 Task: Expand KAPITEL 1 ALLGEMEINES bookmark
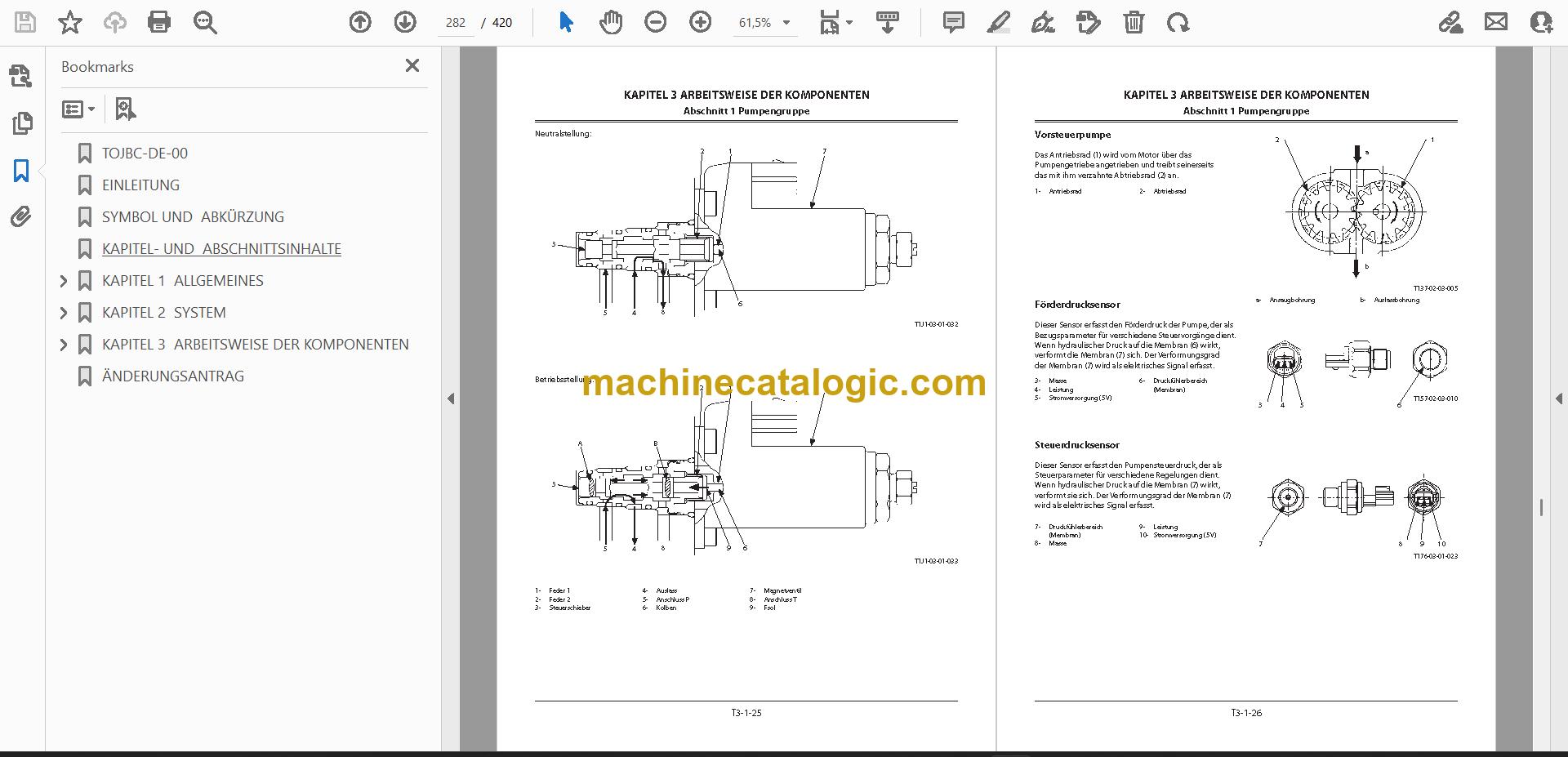tap(64, 281)
